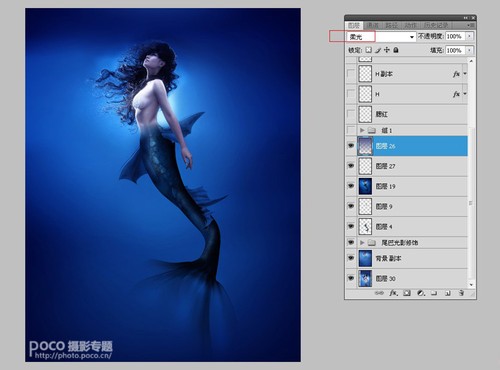Screen dimensions: 500x370
Task: Select 图层 27 thumbnail
Action: 365,166
